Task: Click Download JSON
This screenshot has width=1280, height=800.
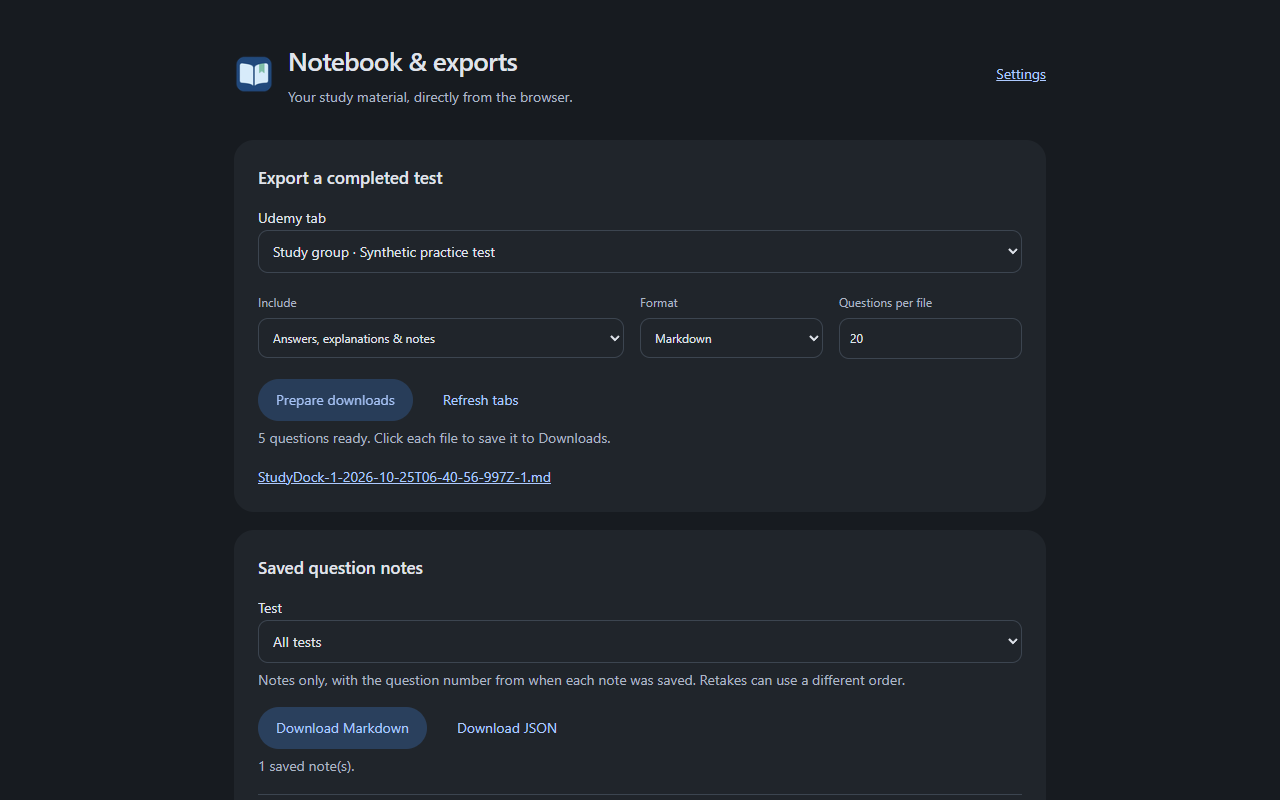Action: 507,728
